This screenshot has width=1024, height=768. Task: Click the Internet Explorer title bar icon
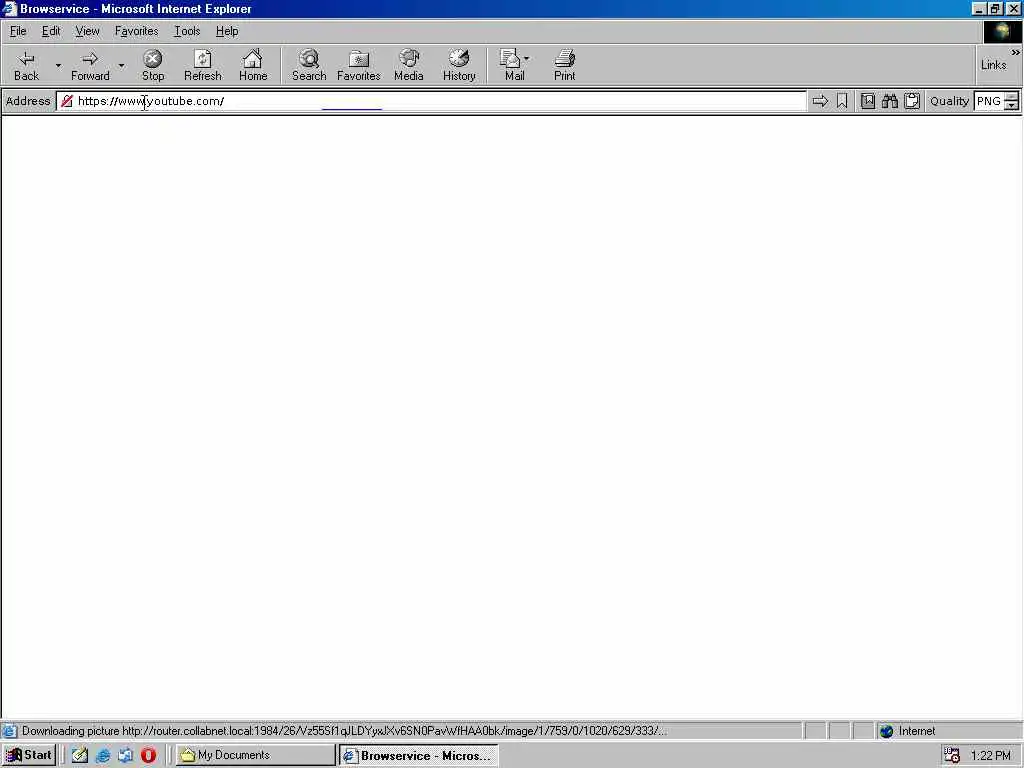coord(9,8)
